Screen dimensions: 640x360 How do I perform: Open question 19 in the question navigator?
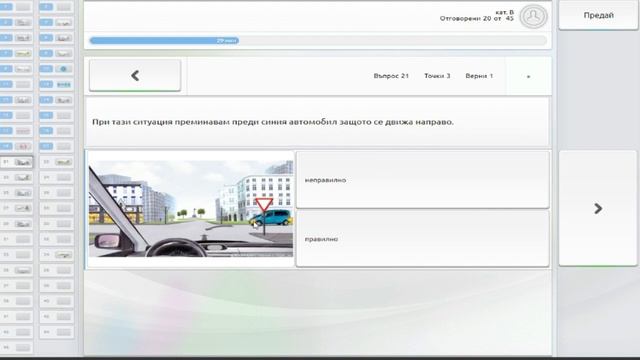click(16, 147)
